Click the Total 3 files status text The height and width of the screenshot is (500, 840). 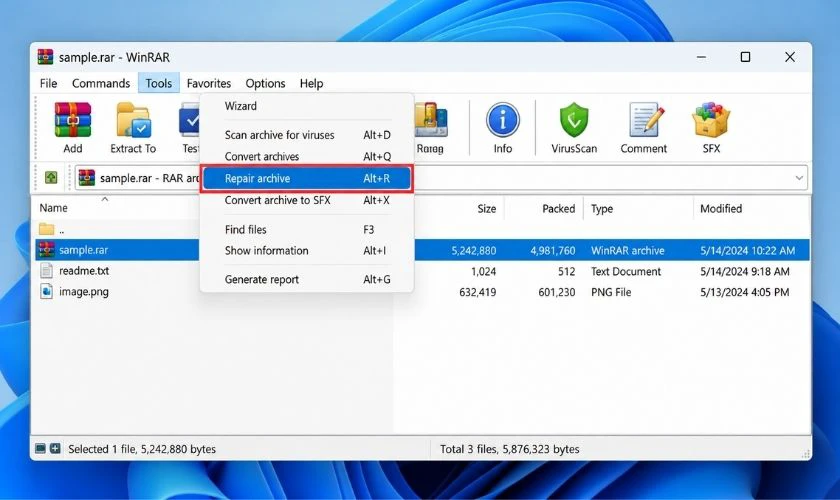point(509,449)
